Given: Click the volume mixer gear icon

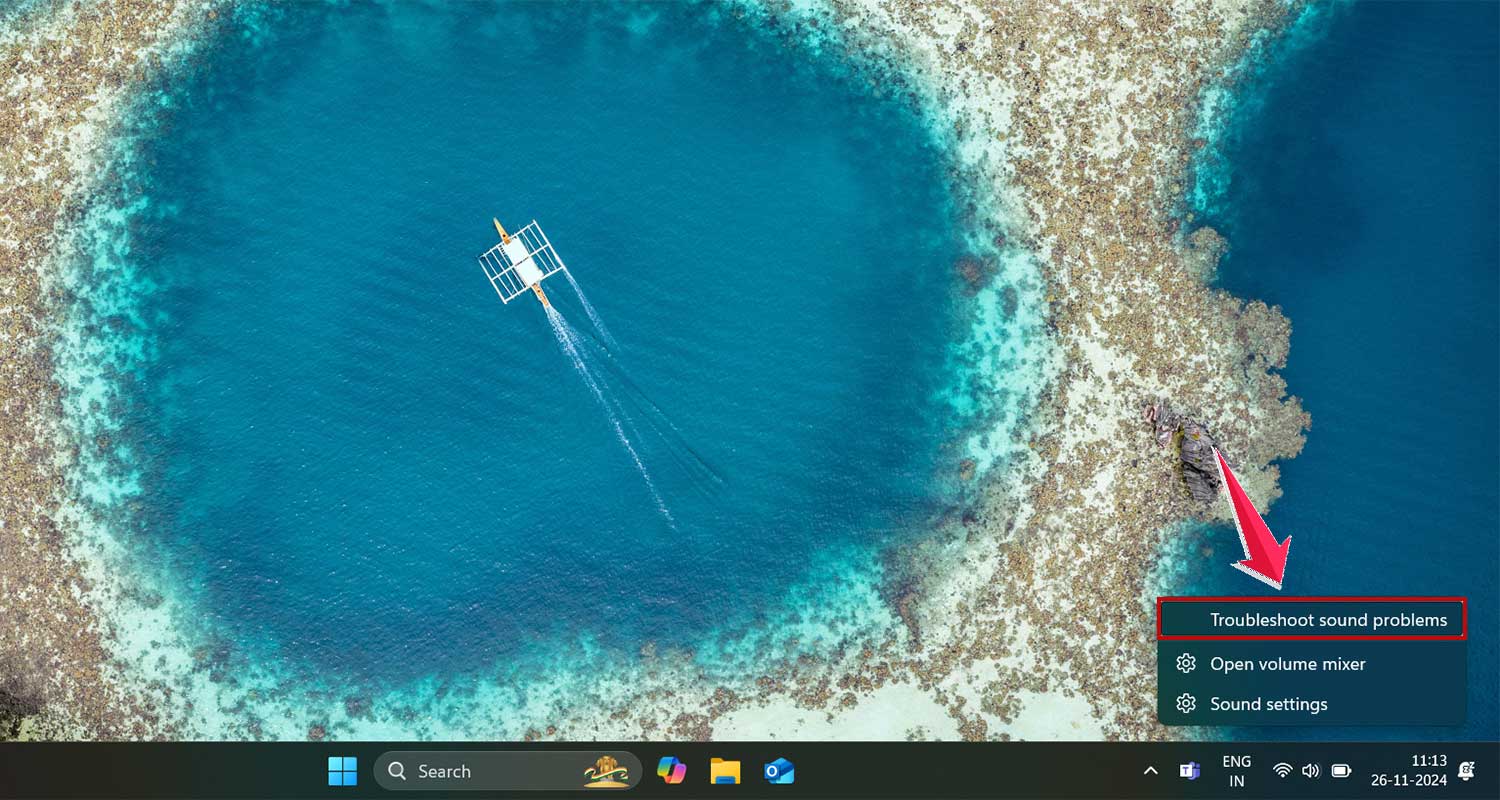Looking at the screenshot, I should (1185, 663).
